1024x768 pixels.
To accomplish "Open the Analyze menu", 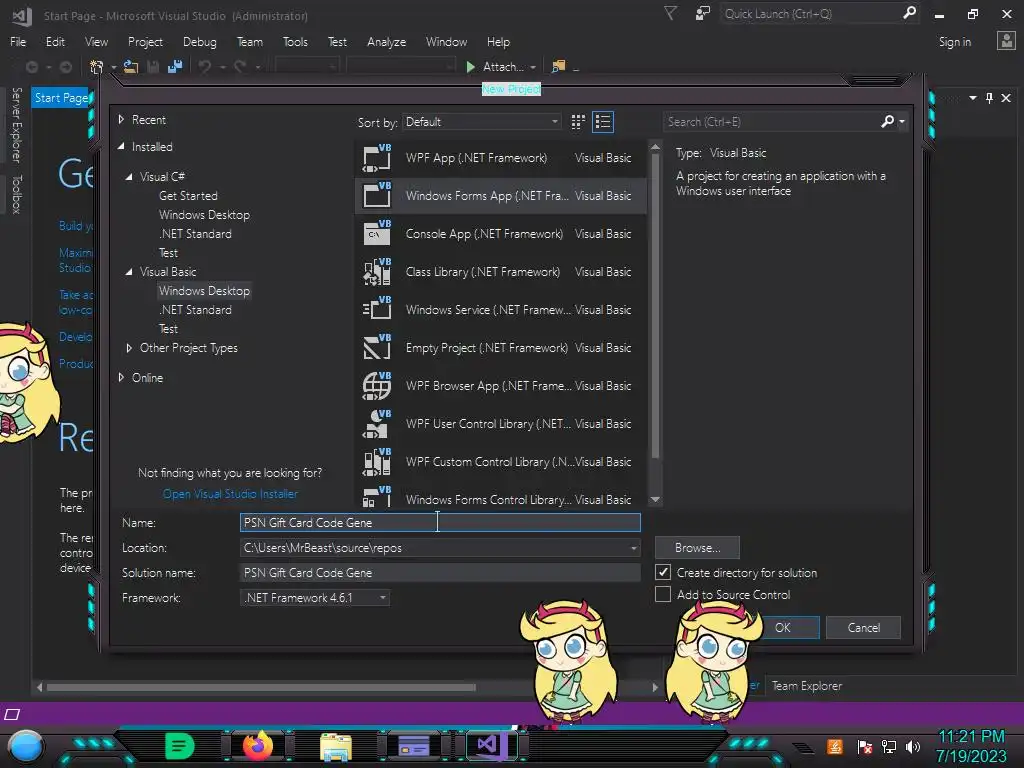I will [386, 42].
